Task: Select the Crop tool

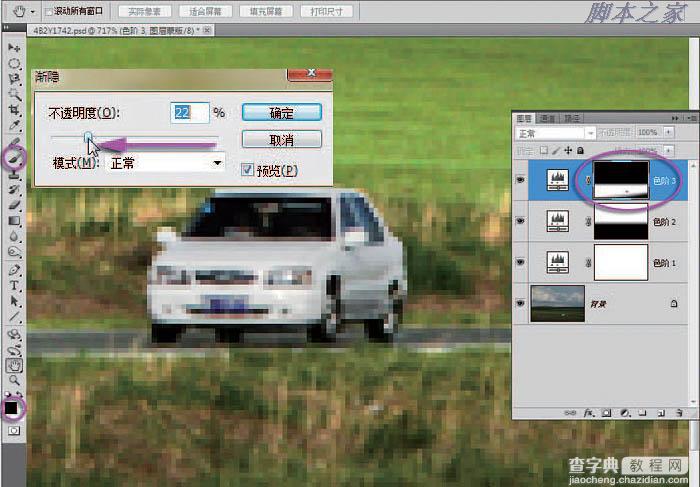Action: click(14, 110)
